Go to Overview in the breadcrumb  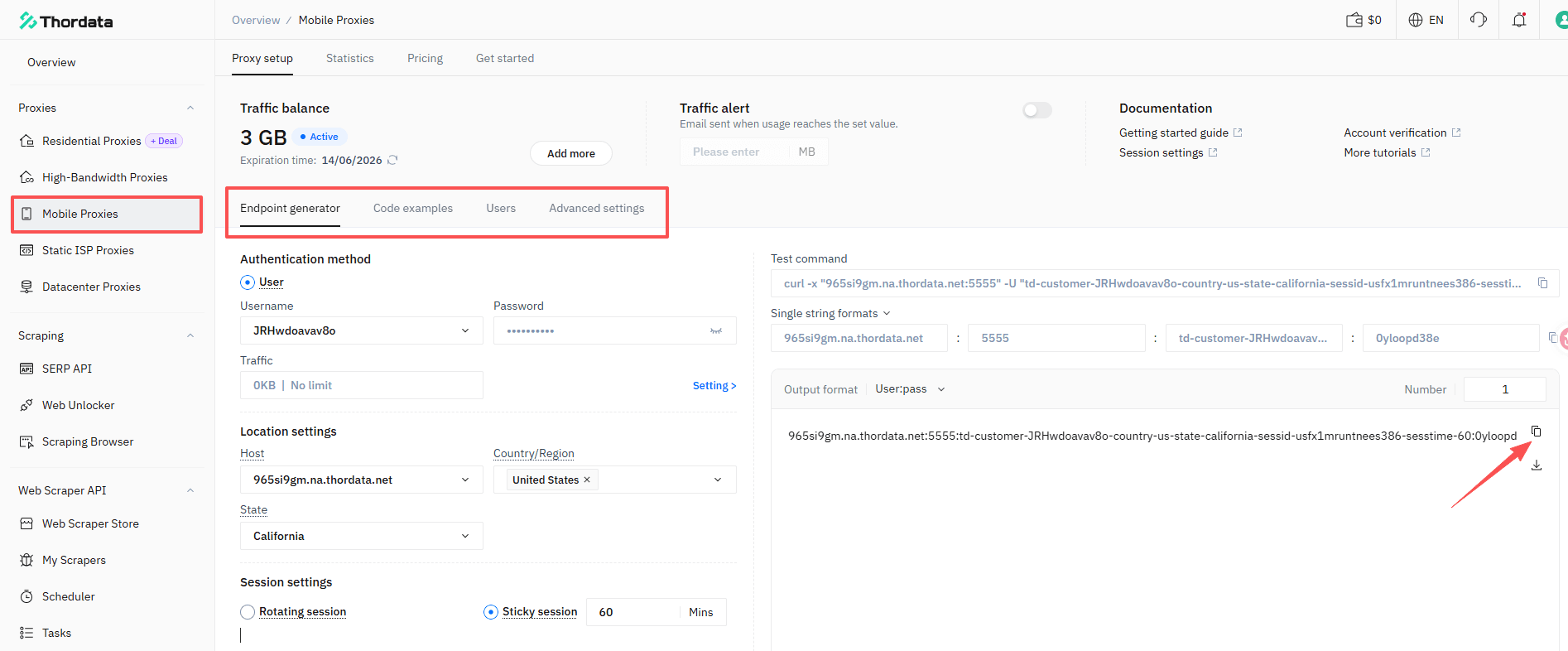tap(256, 20)
